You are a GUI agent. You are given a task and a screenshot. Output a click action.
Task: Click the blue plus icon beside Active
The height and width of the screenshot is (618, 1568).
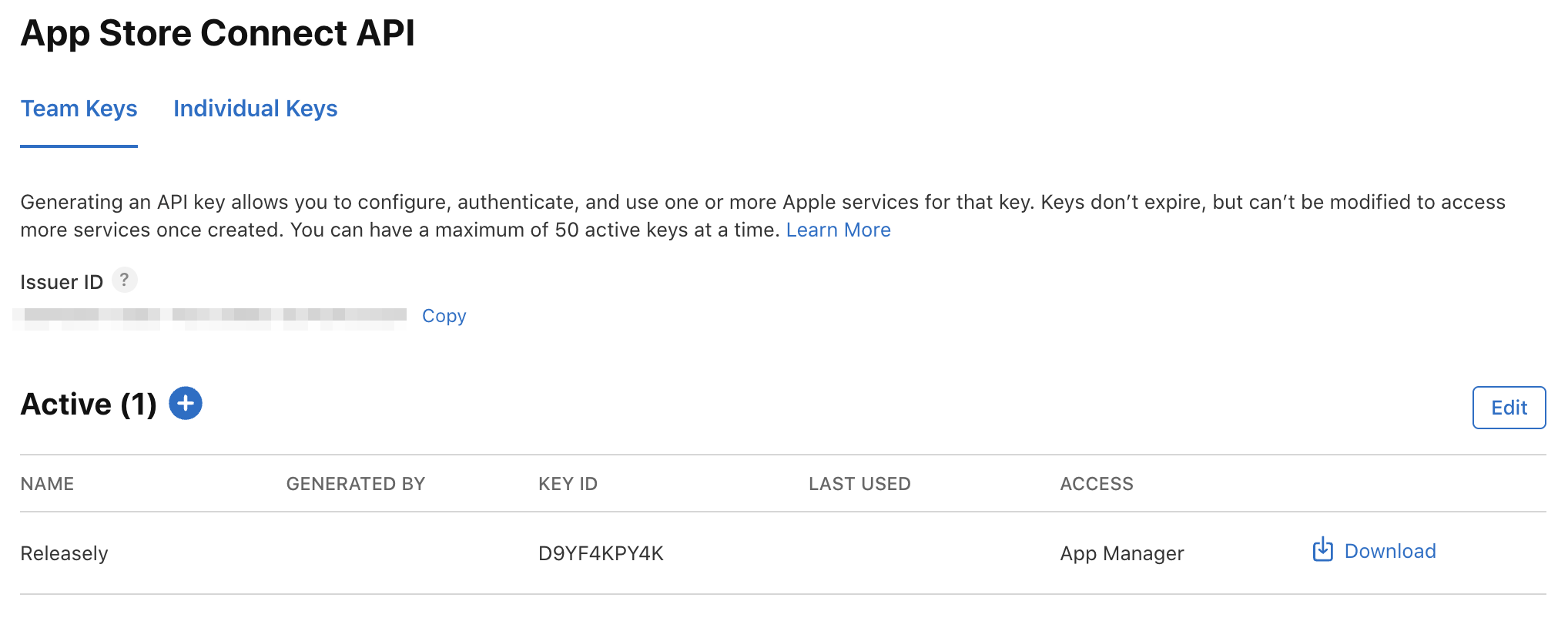click(186, 404)
